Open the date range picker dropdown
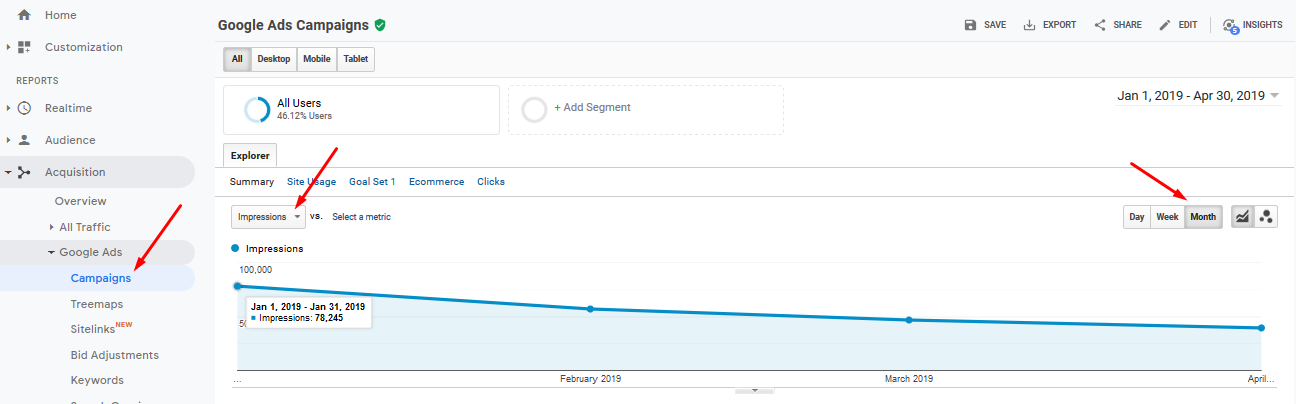Image resolution: width=1296 pixels, height=404 pixels. [1198, 96]
